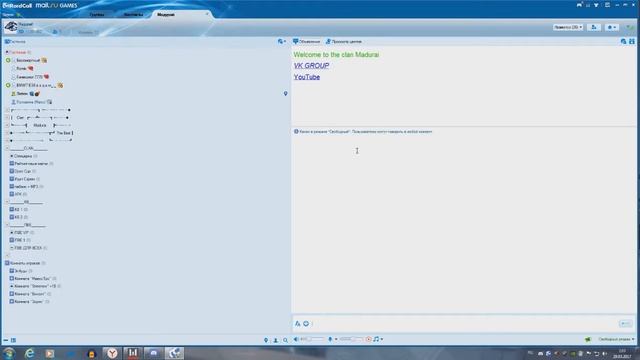Collapse all channels with minus icon at bottom-left
The height and width of the screenshot is (360, 640).
click(6, 340)
